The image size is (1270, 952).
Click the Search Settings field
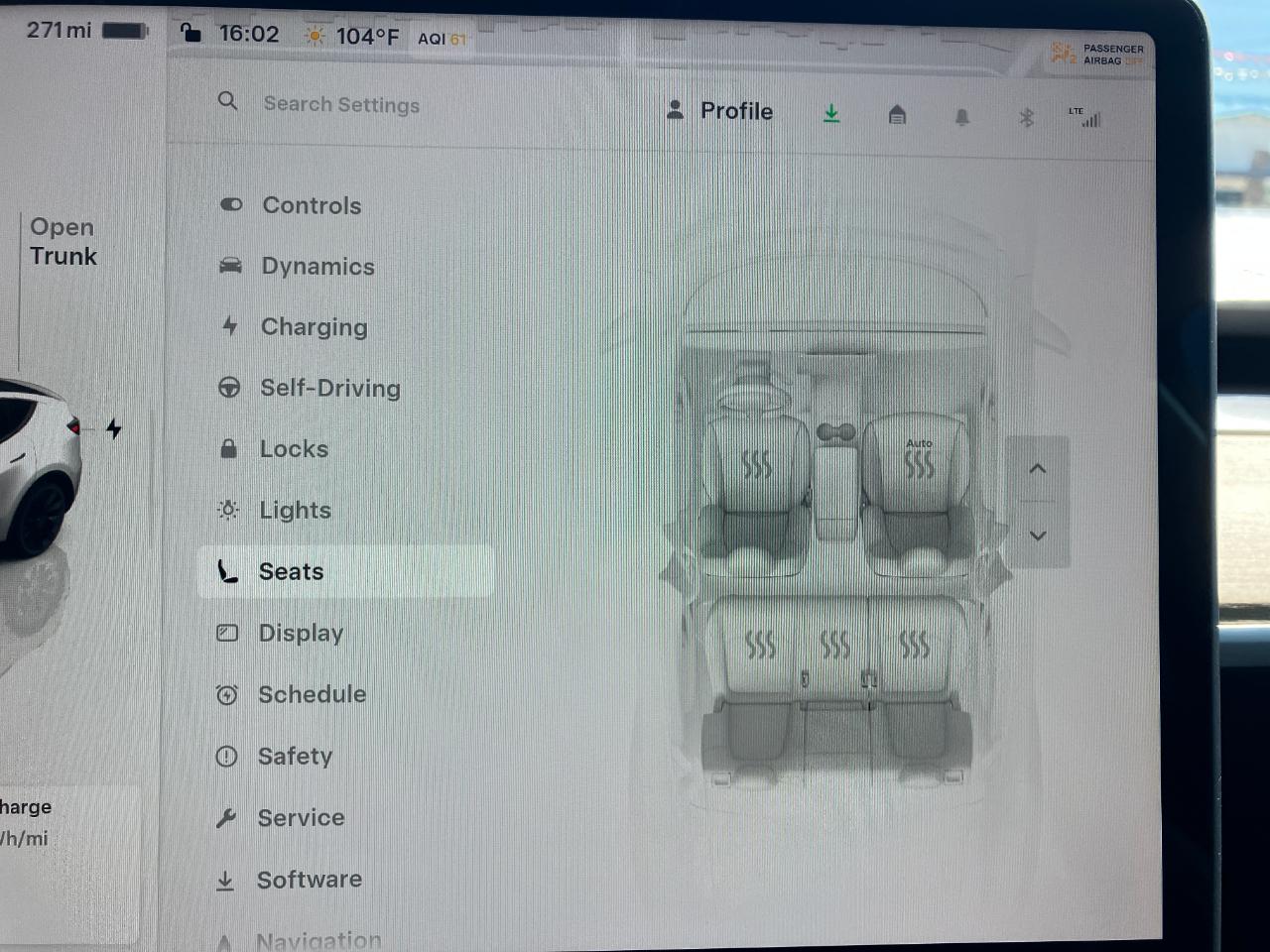341,104
